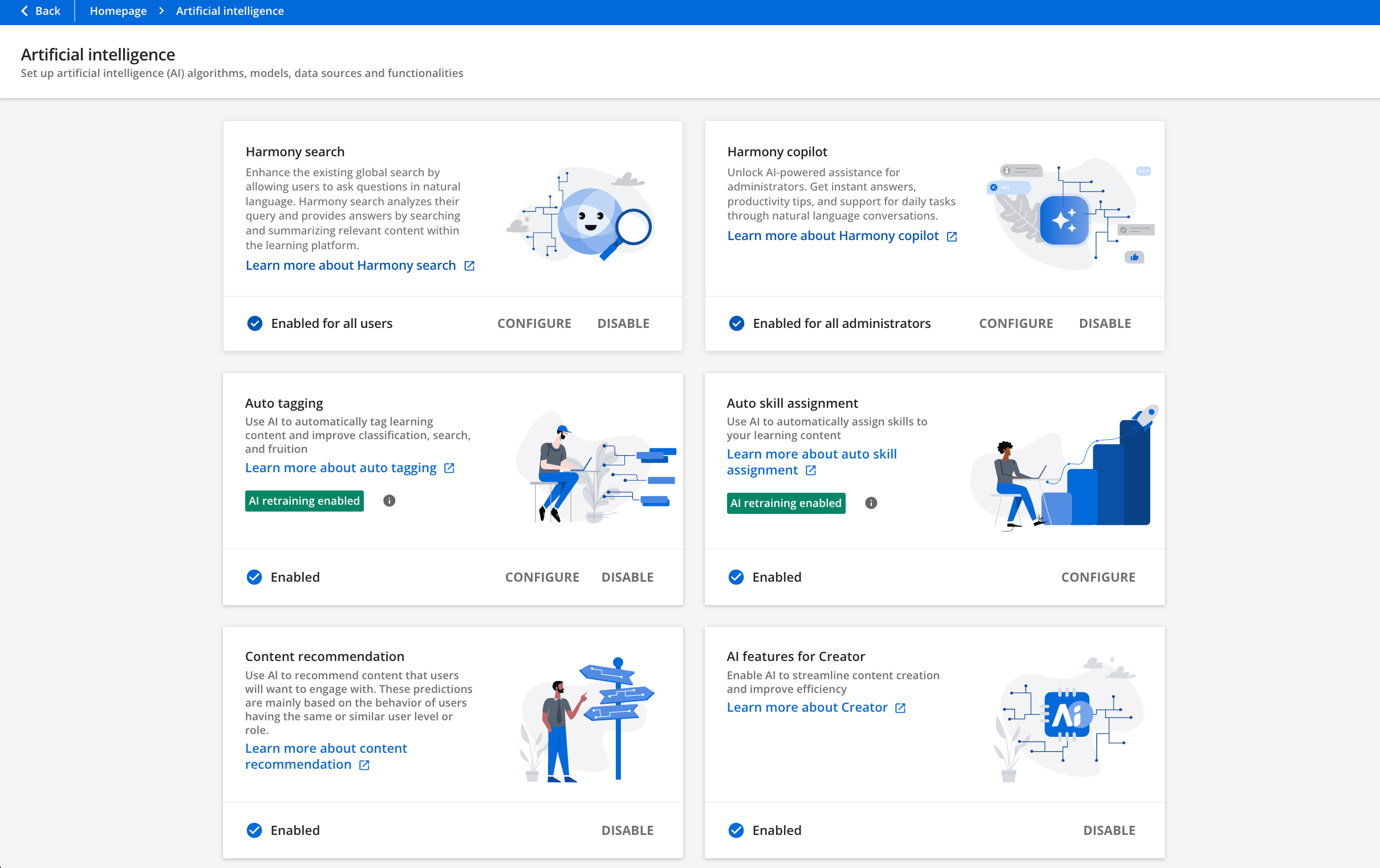Configure Harmony copilot settings
This screenshot has height=868, width=1380.
[1016, 323]
